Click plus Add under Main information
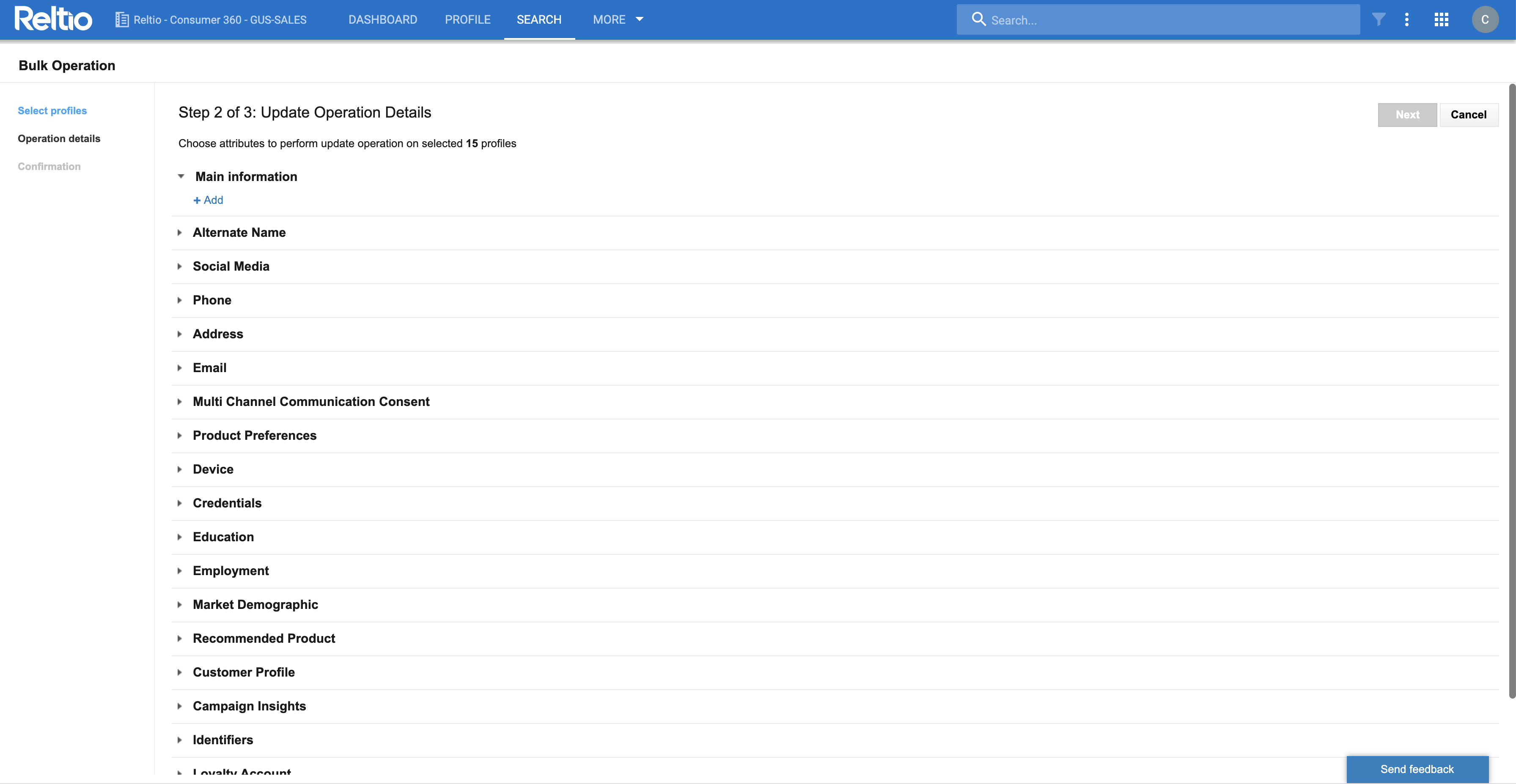The height and width of the screenshot is (784, 1516). click(209, 200)
